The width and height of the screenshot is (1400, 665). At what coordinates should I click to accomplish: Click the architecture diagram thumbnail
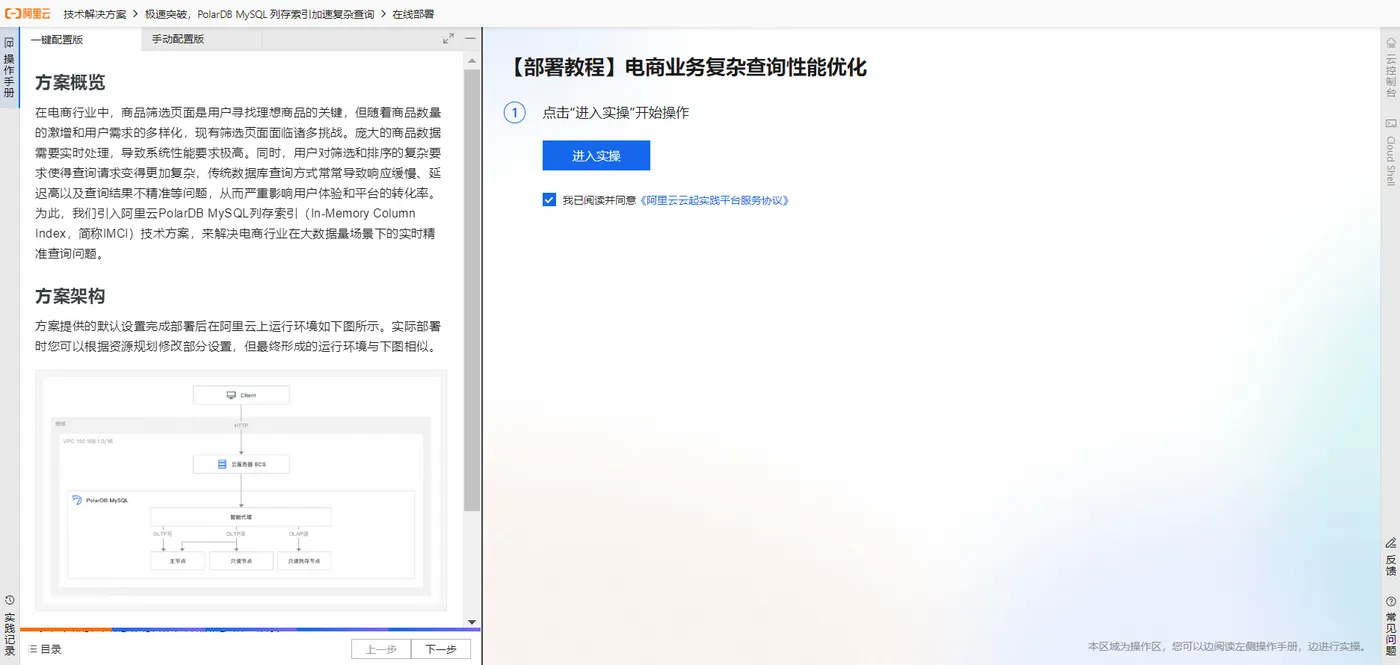point(241,490)
